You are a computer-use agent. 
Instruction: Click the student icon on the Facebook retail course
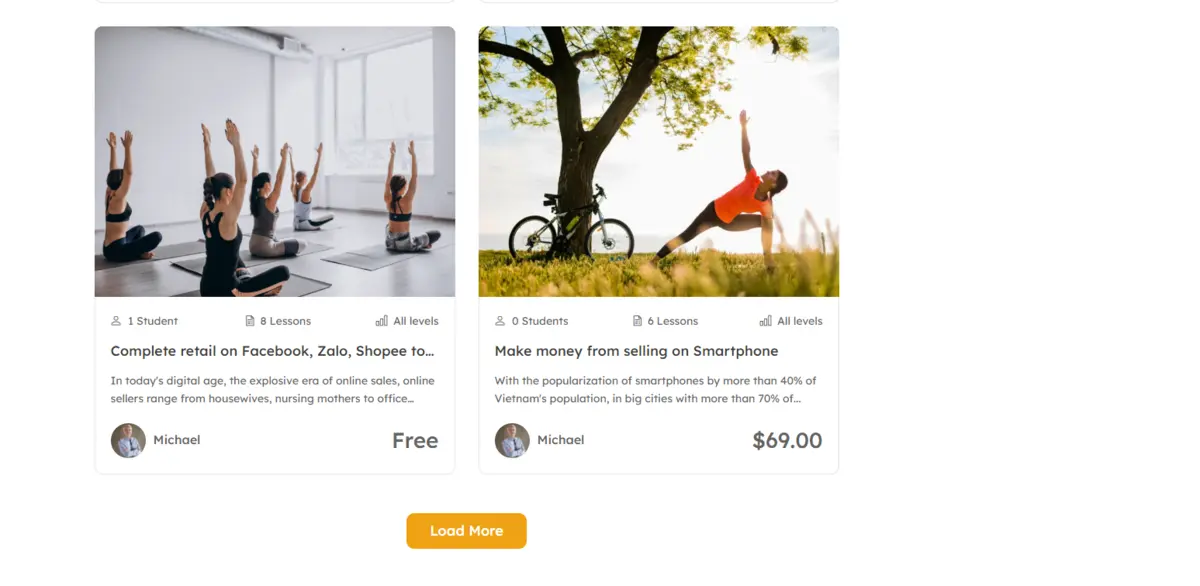click(x=116, y=321)
